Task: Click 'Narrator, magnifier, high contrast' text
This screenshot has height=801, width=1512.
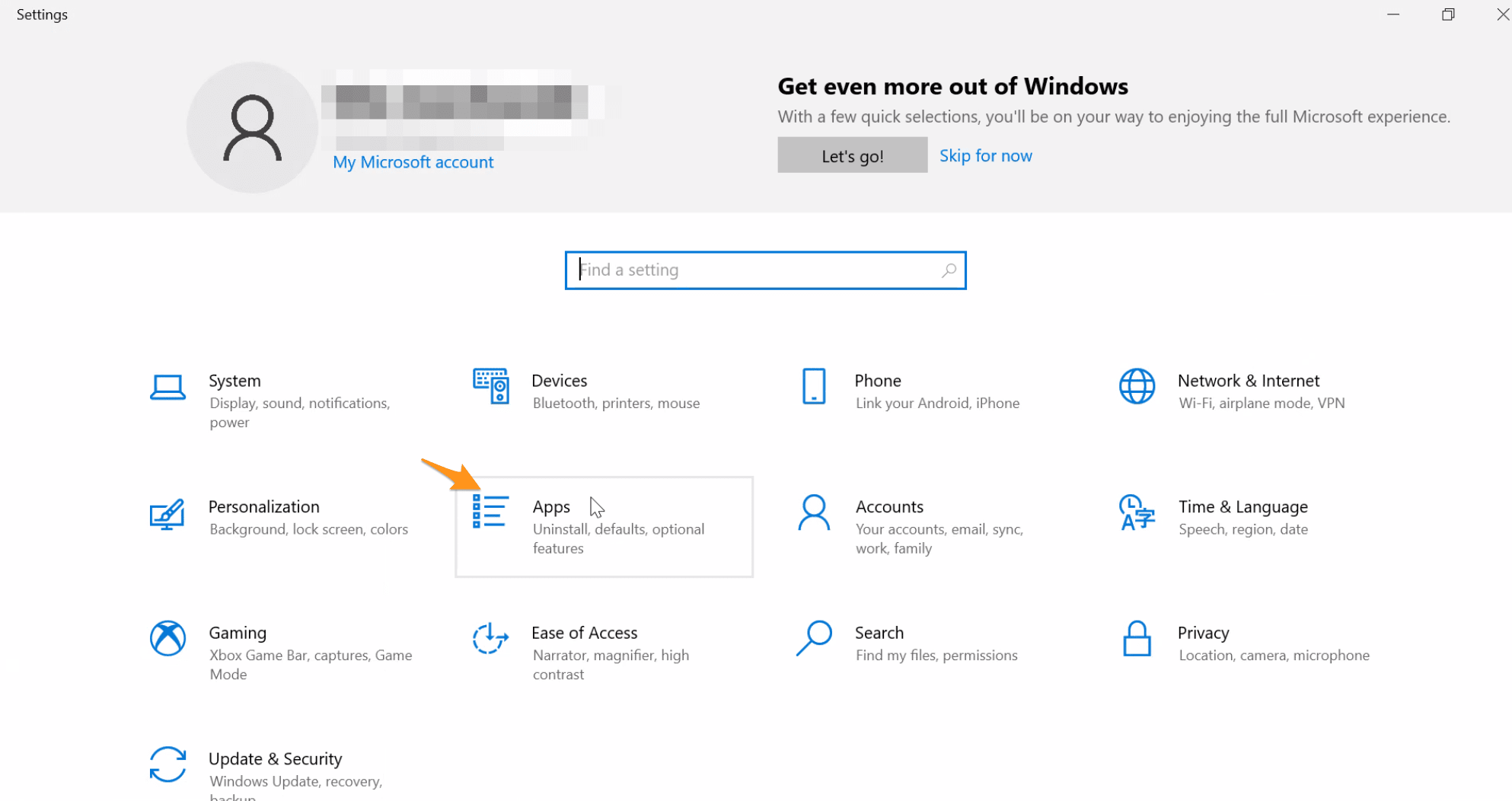Action: (x=611, y=665)
